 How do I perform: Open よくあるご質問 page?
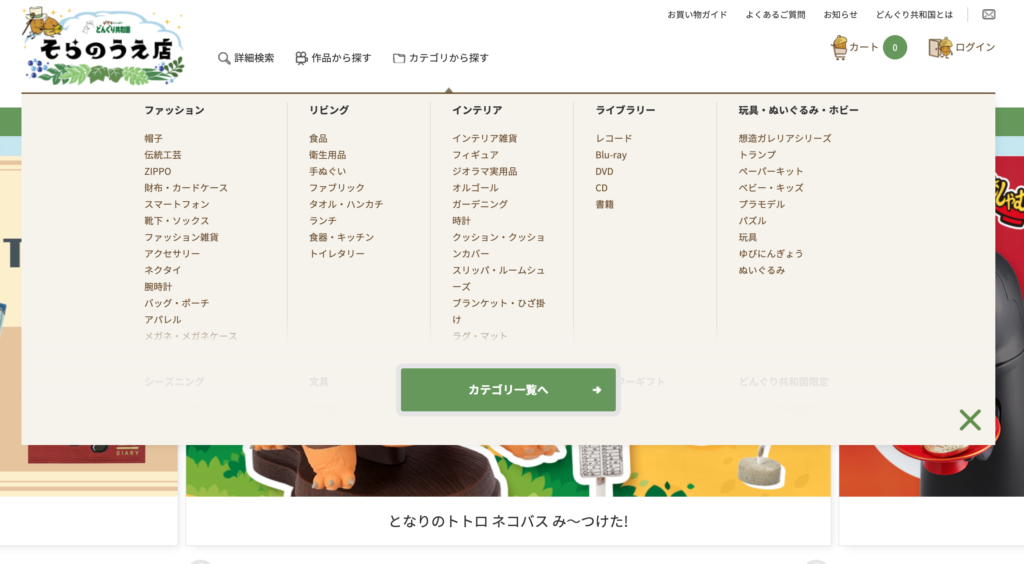click(775, 15)
